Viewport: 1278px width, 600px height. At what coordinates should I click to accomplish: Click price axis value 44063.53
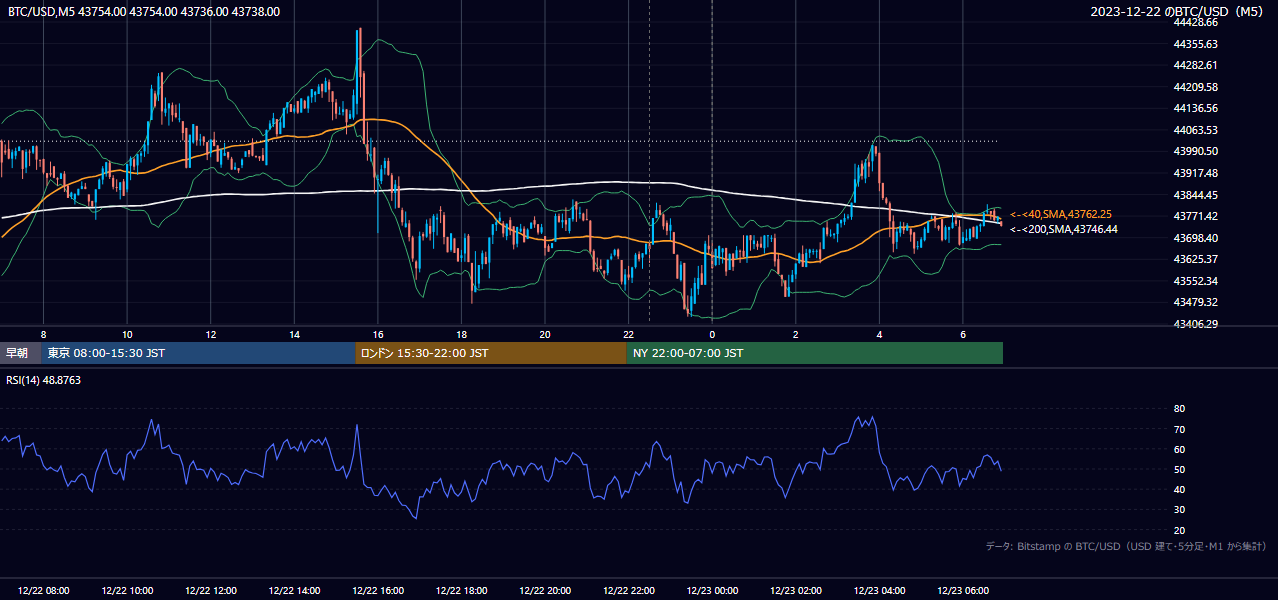pos(1195,130)
